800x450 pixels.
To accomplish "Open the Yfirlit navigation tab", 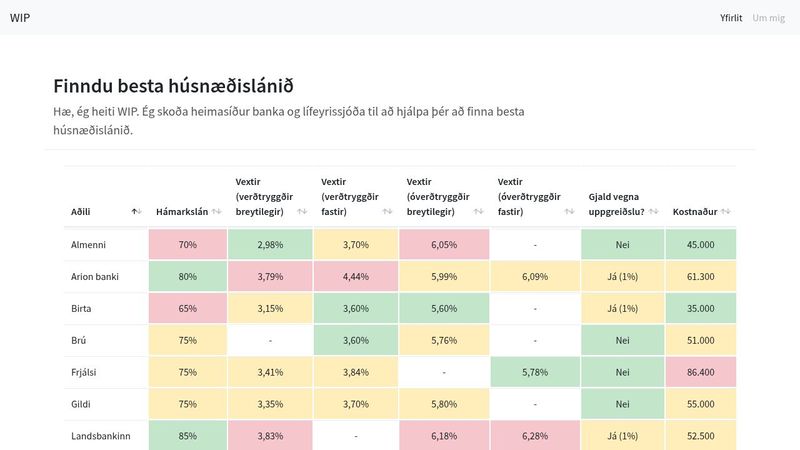I will [x=731, y=18].
